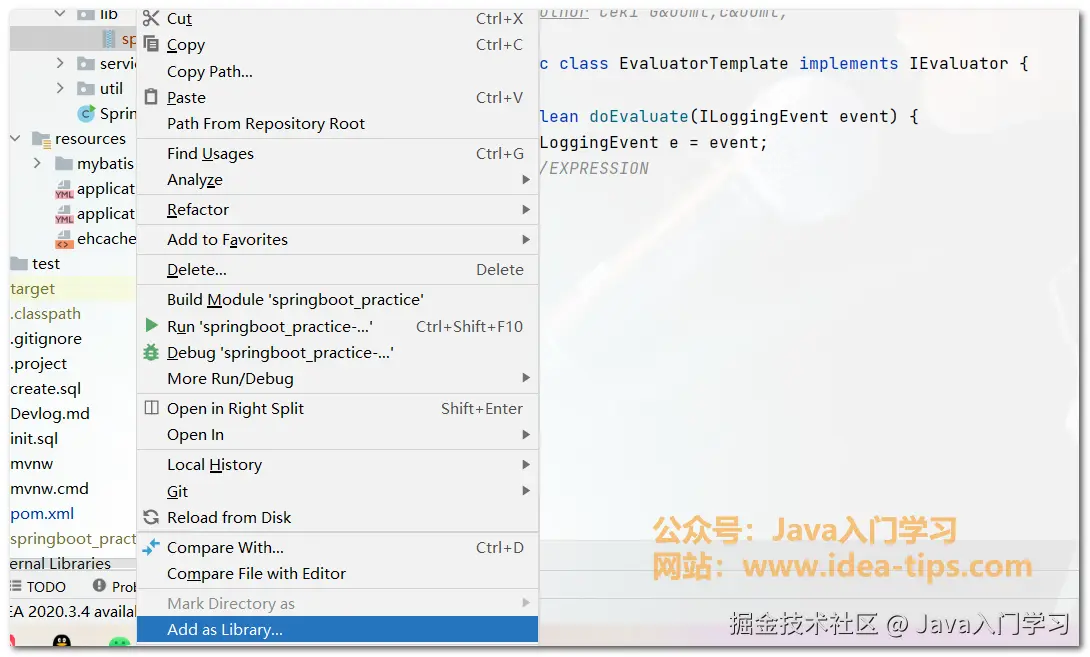Select mvnw.cmd in project tree
1090x657 pixels.
pos(49,489)
